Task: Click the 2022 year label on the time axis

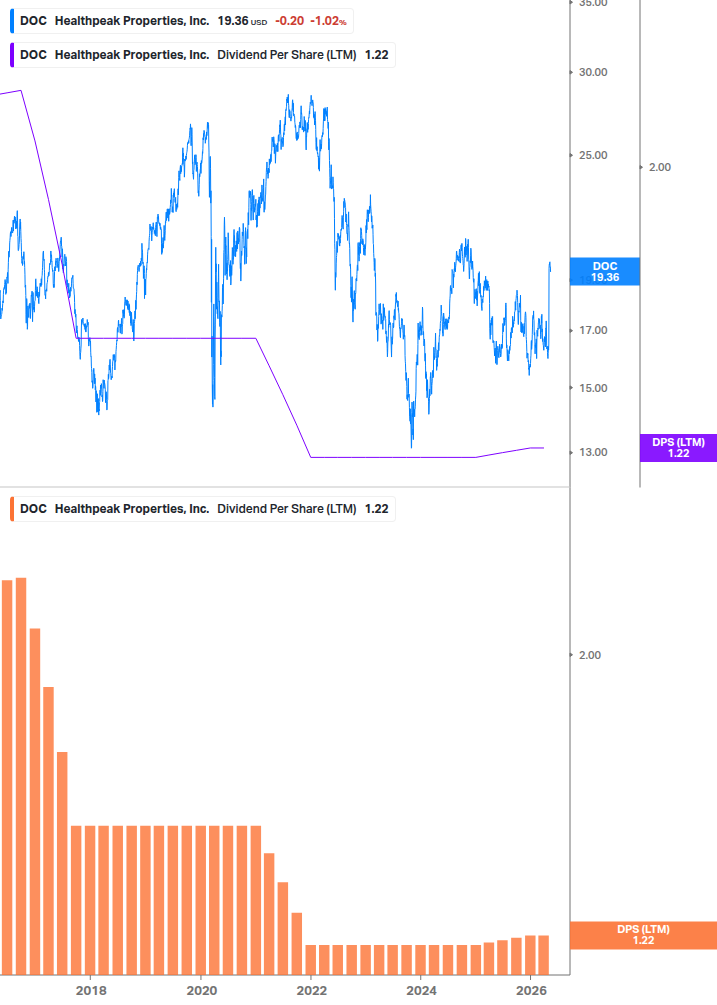Action: coord(311,991)
